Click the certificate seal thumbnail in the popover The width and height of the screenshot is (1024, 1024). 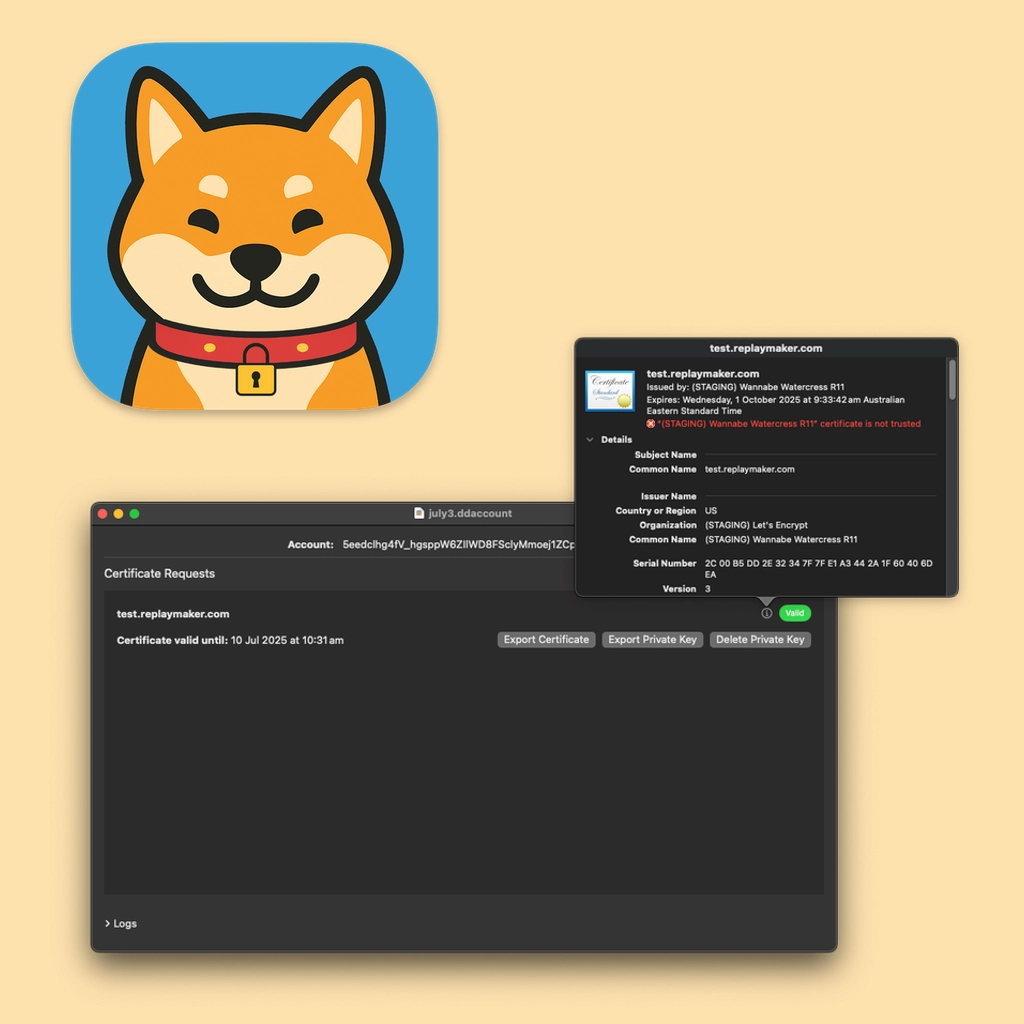(x=610, y=389)
